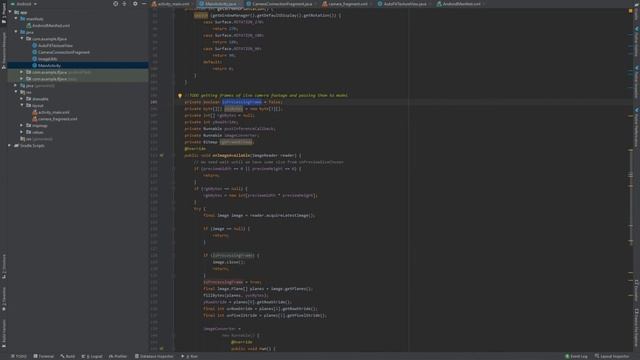Expand the test package node
640x360 pixels.
(22, 79)
